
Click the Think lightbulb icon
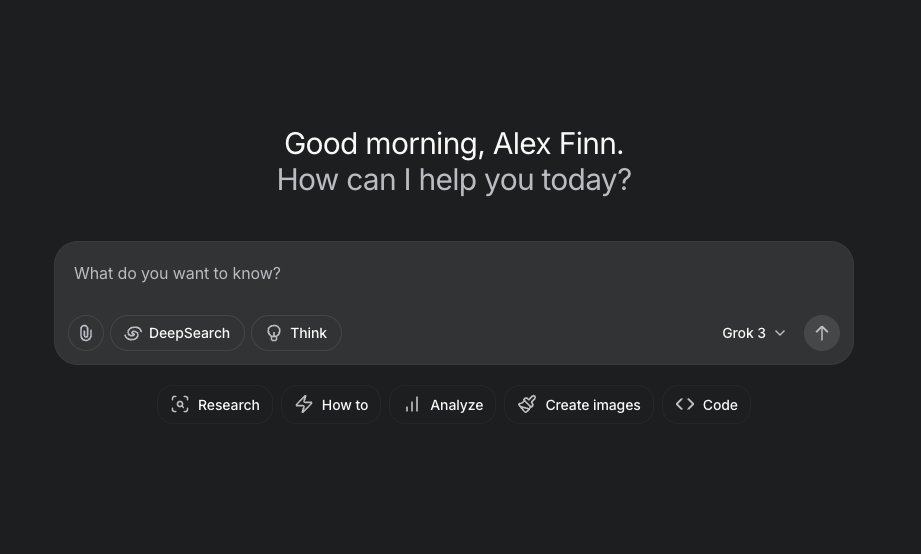pos(274,333)
